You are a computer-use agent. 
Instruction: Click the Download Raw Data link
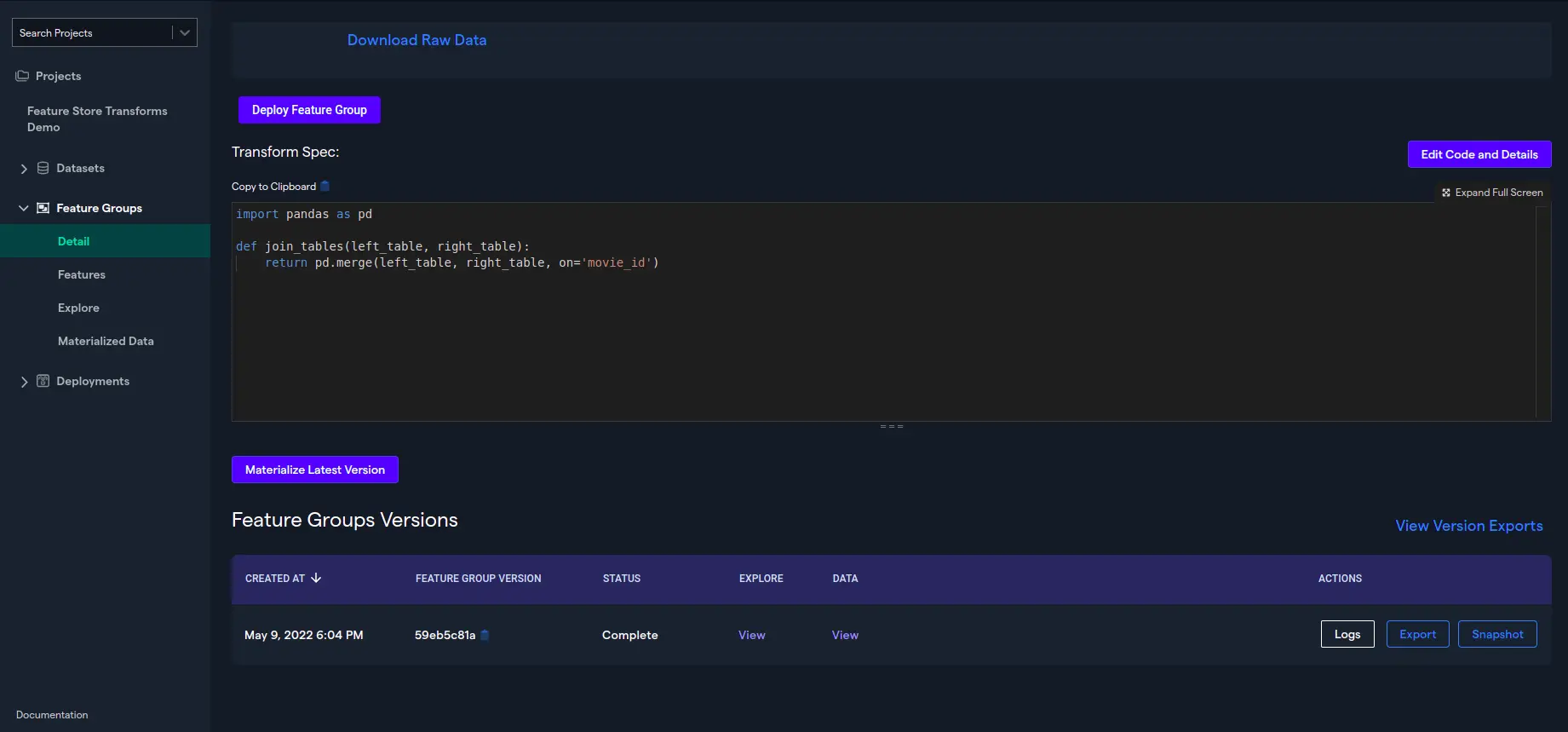416,40
